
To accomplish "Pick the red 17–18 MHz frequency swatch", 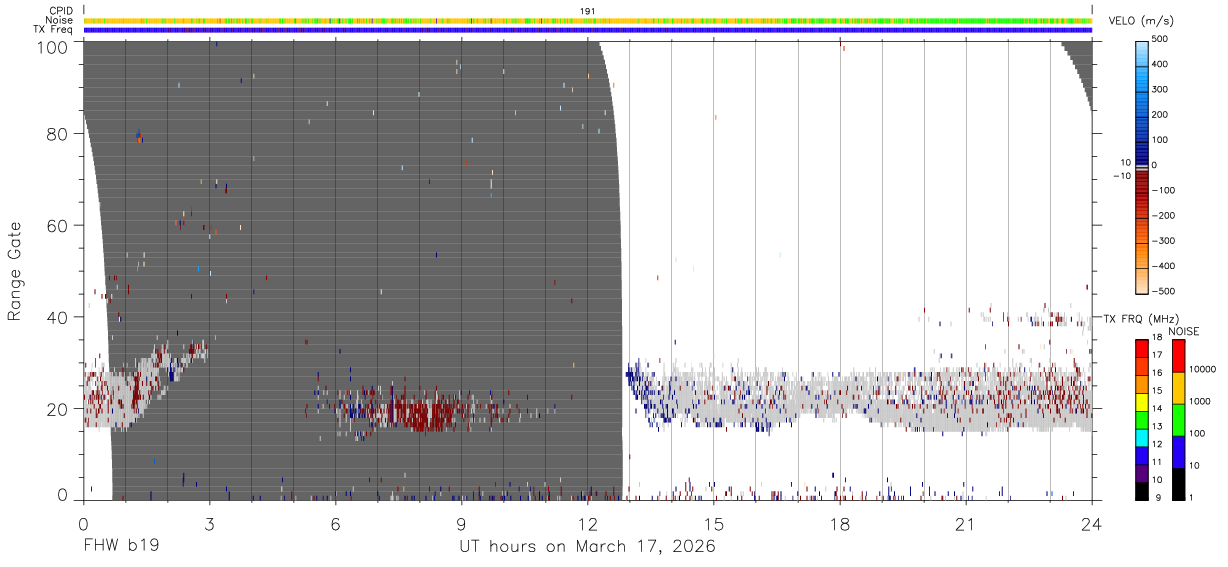I will pyautogui.click(x=1142, y=349).
